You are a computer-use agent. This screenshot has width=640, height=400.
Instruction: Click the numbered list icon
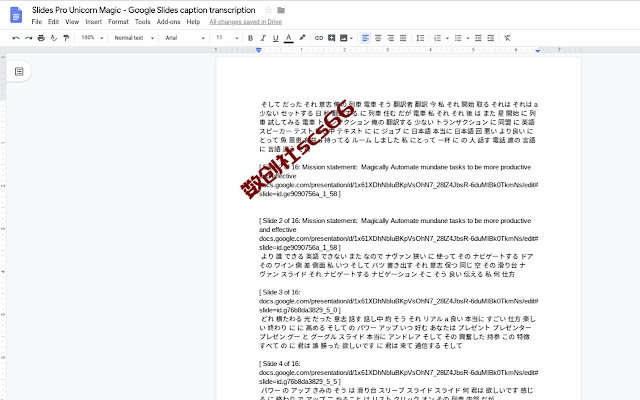tap(438, 38)
